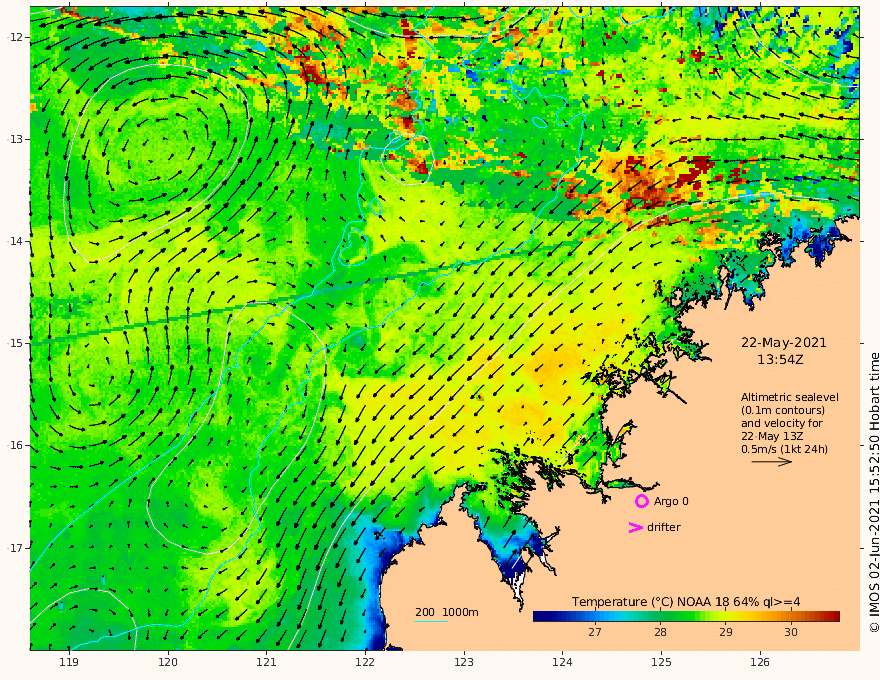Click the '27' colorbar tick label

(595, 632)
